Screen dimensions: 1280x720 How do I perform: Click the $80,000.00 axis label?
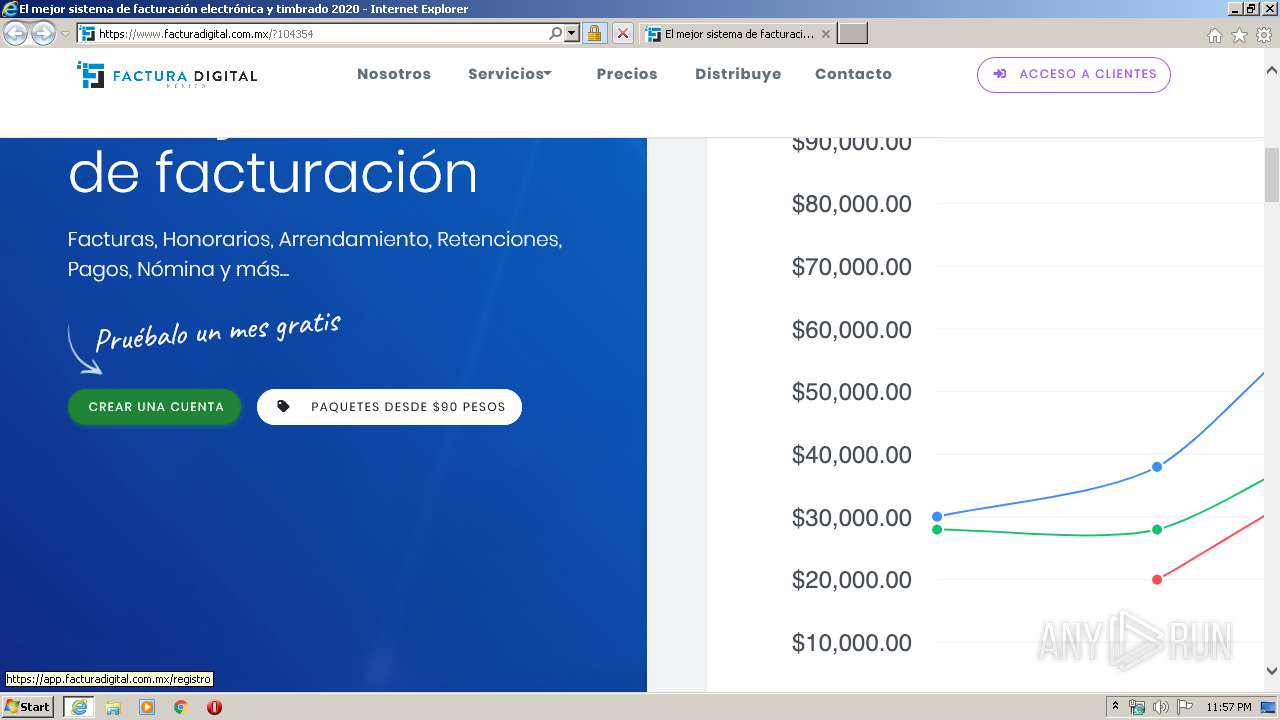click(x=852, y=204)
